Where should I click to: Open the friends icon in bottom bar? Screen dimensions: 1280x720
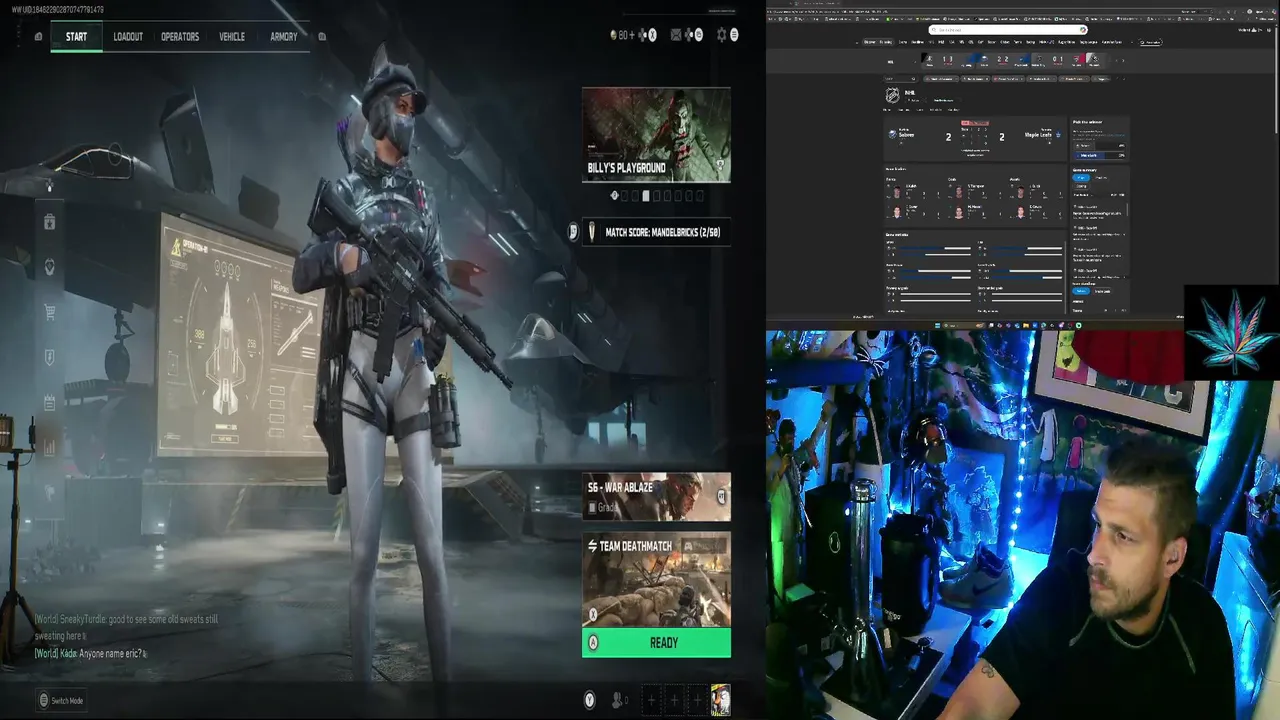coord(618,701)
